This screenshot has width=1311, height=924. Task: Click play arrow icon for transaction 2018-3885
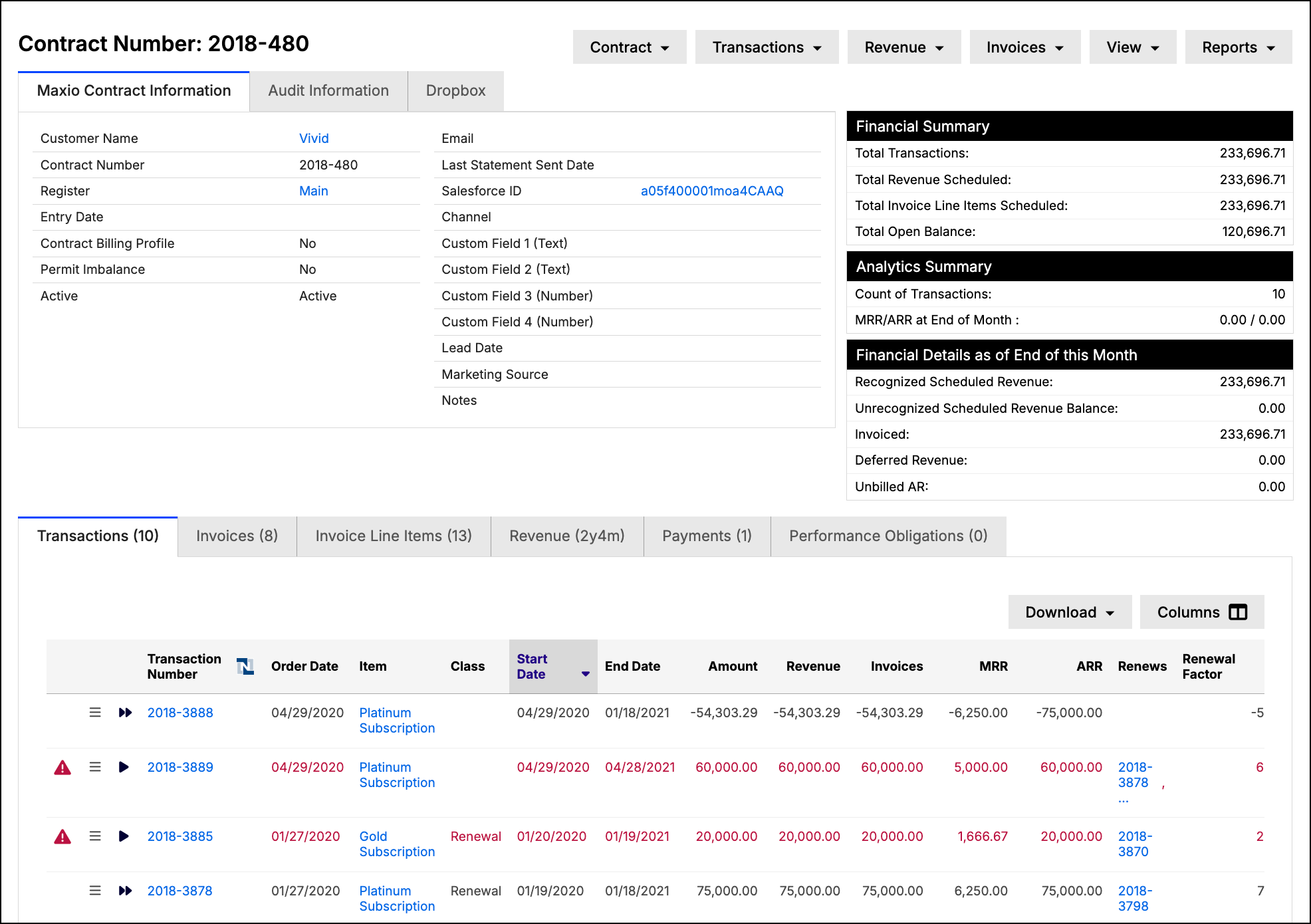(x=124, y=836)
